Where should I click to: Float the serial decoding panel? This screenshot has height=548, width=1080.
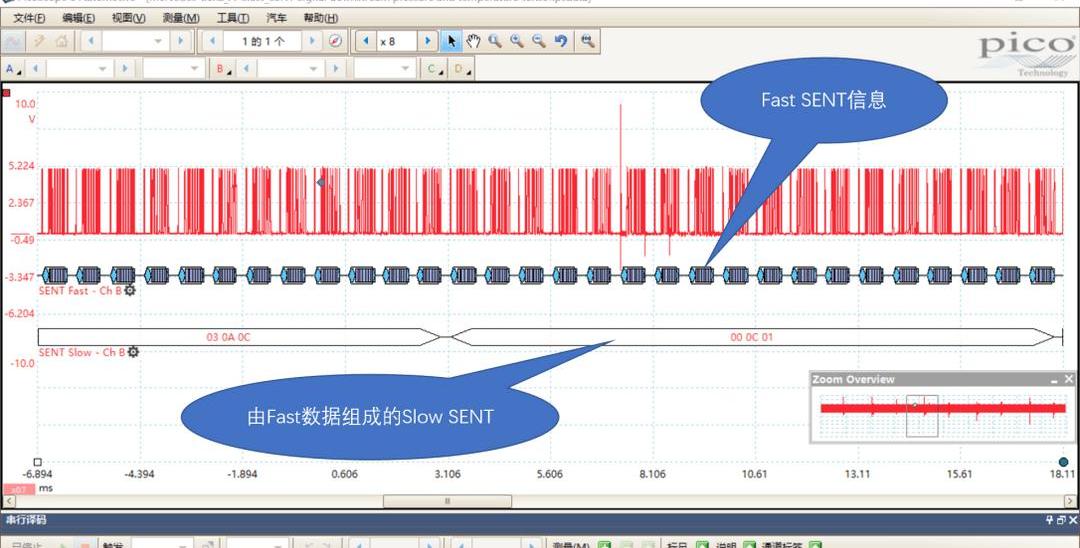click(1061, 520)
